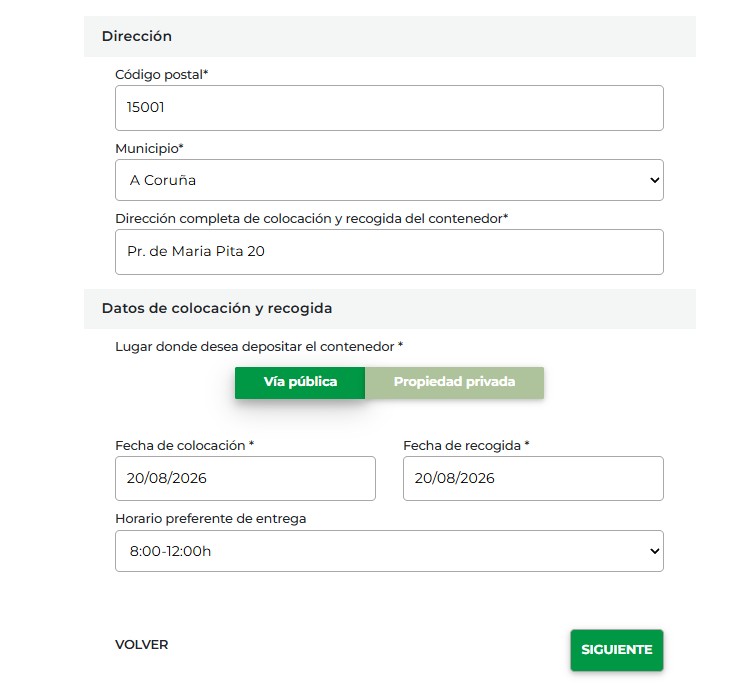Switch to Propiedad privada placement option
This screenshot has width=741, height=691.
pyautogui.click(x=454, y=382)
